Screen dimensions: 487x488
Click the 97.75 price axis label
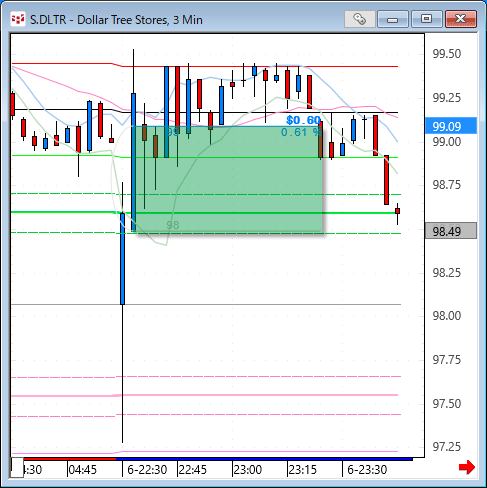447,360
